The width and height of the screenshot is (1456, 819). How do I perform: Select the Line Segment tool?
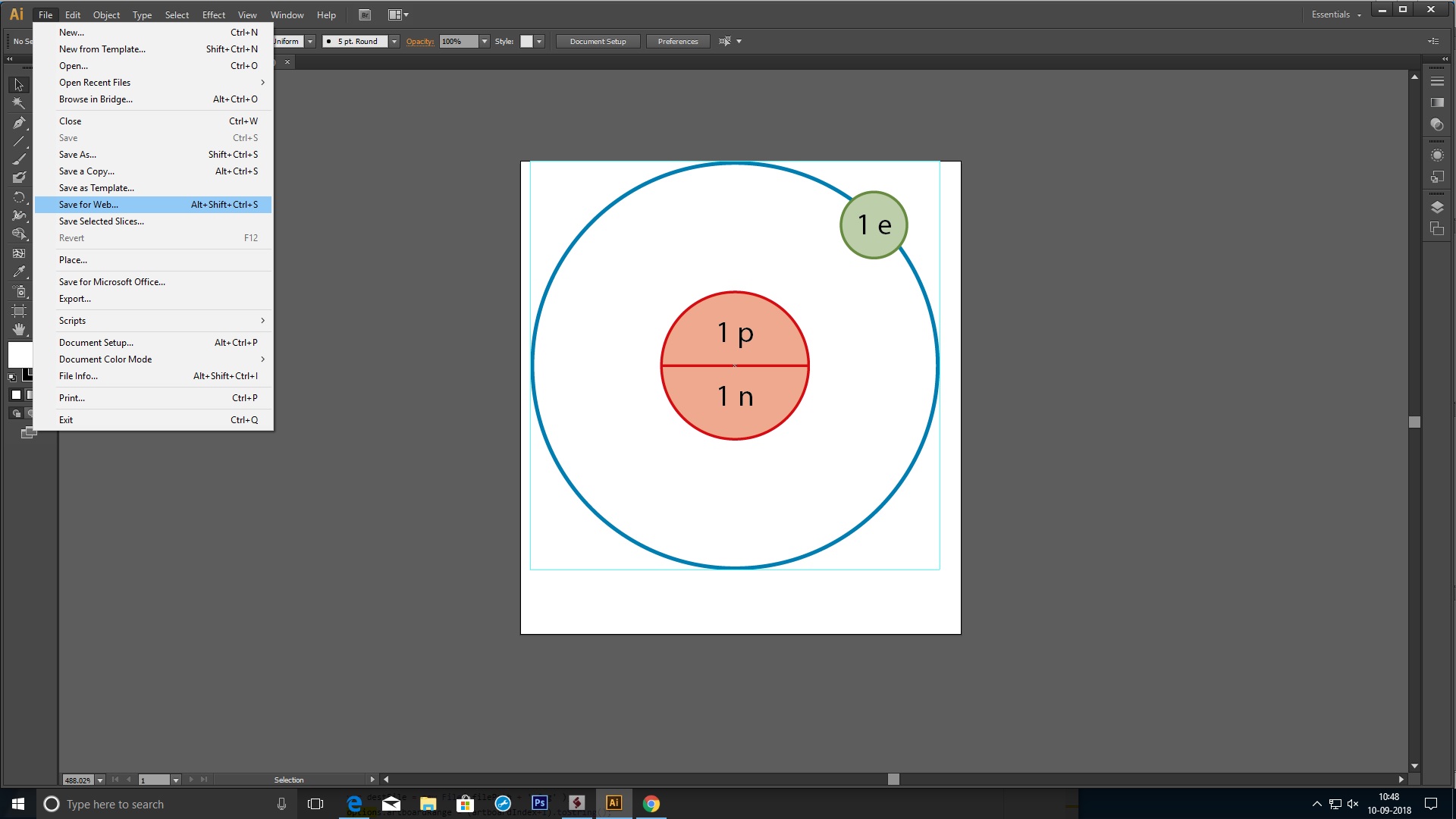pyautogui.click(x=19, y=141)
